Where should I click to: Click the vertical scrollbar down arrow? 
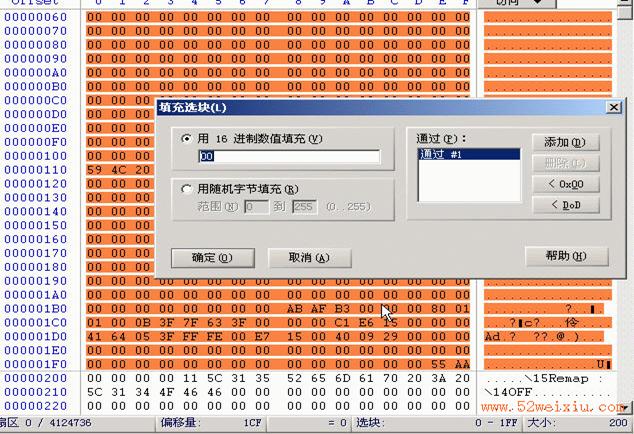(625, 406)
